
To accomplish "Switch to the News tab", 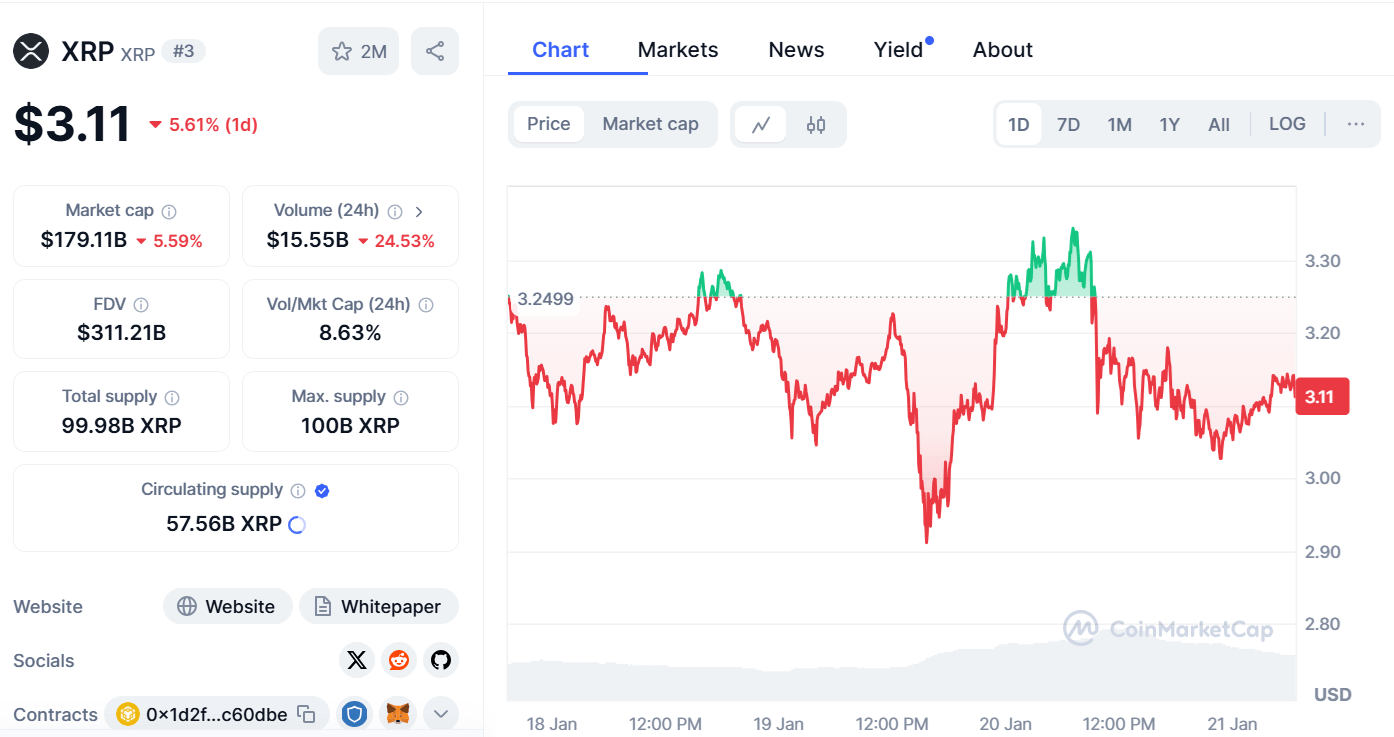I will tap(796, 50).
